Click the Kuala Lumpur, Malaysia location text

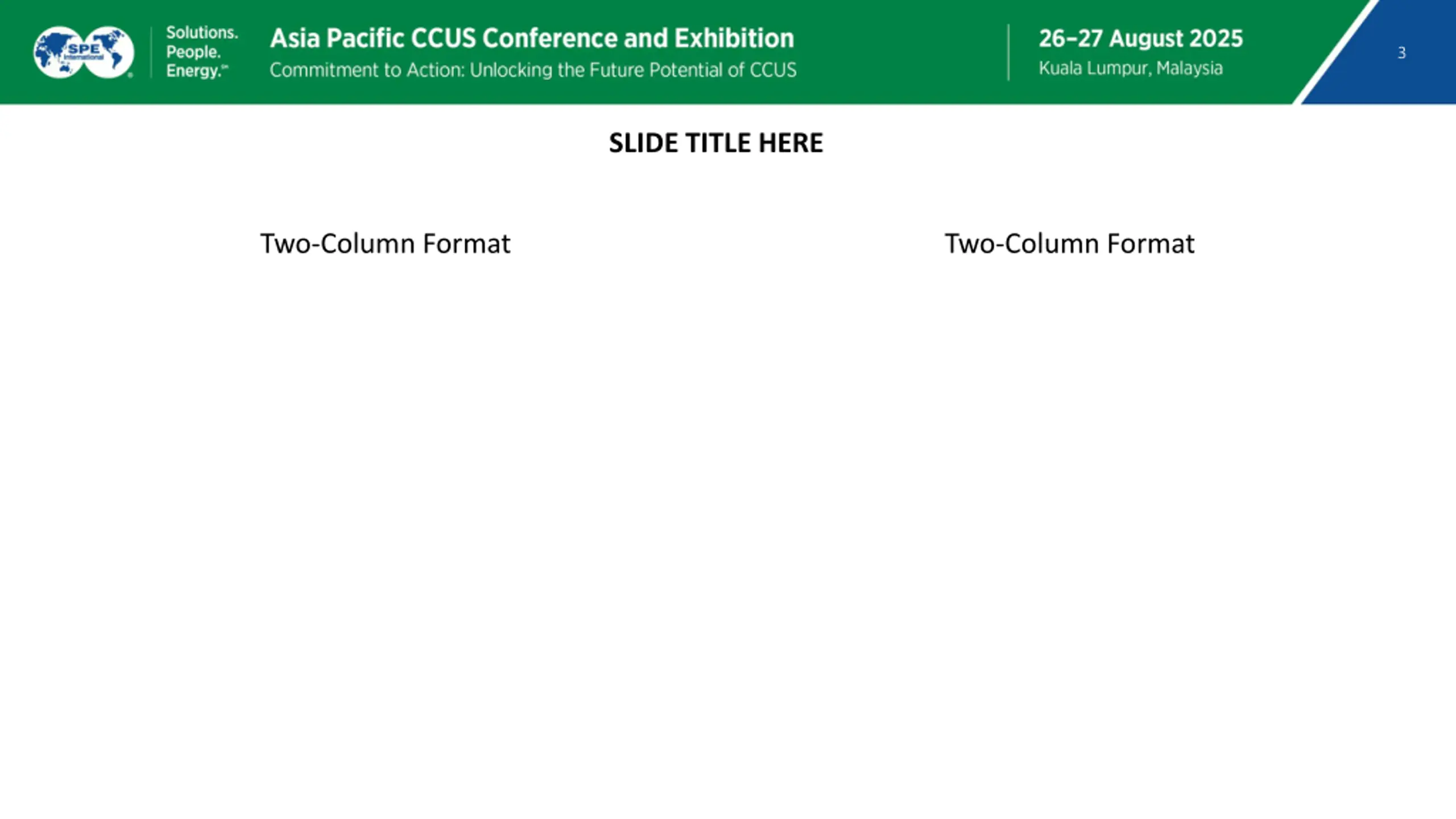(1131, 68)
